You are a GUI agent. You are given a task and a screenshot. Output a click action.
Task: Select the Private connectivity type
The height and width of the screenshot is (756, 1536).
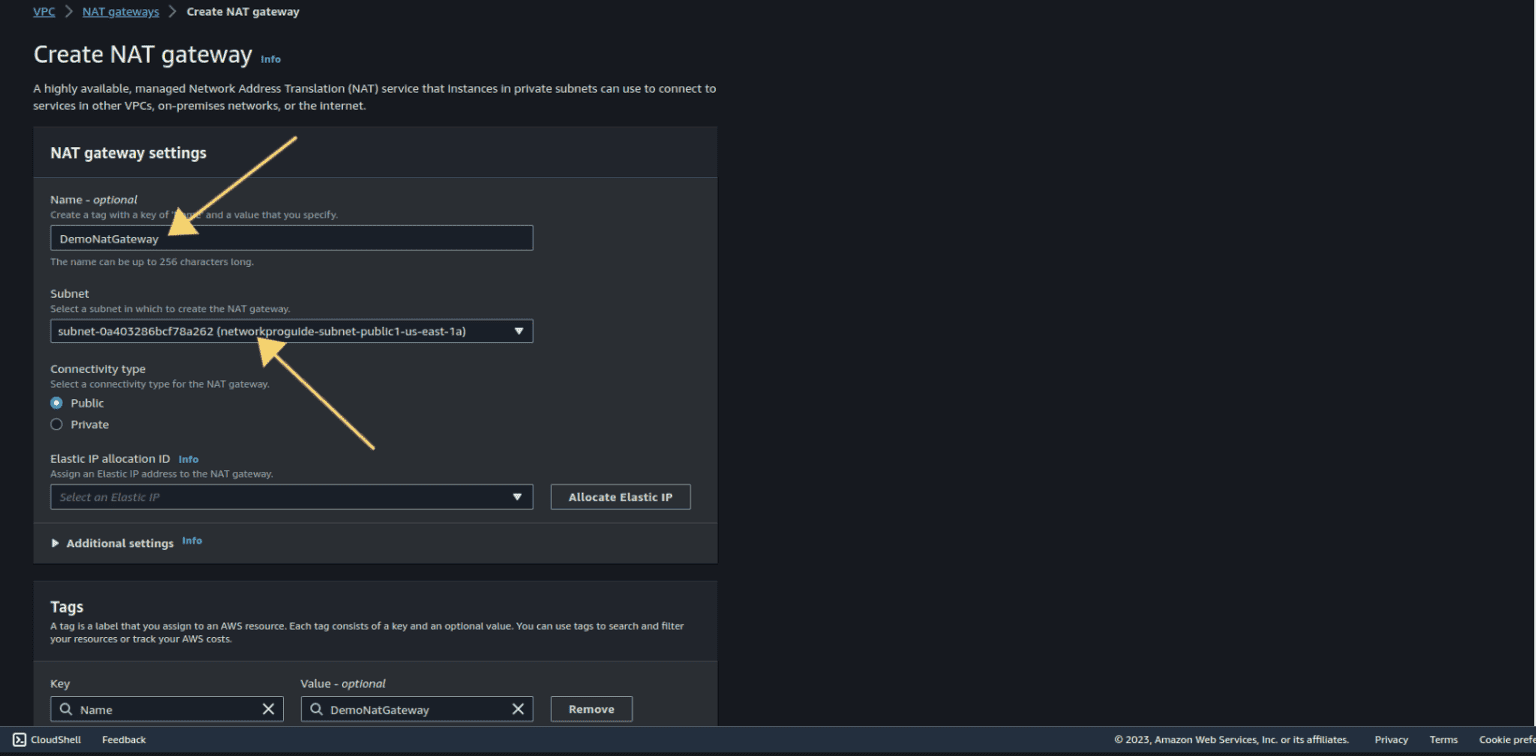(57, 424)
